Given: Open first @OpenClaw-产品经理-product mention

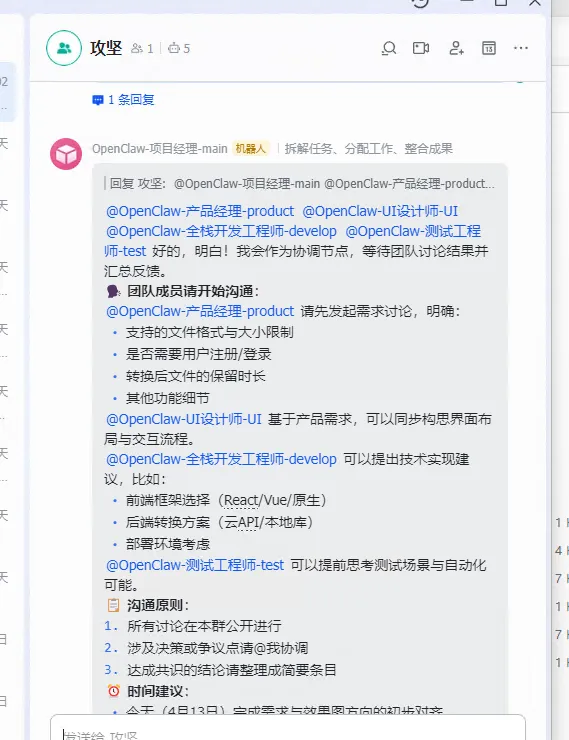Looking at the screenshot, I should click(200, 211).
